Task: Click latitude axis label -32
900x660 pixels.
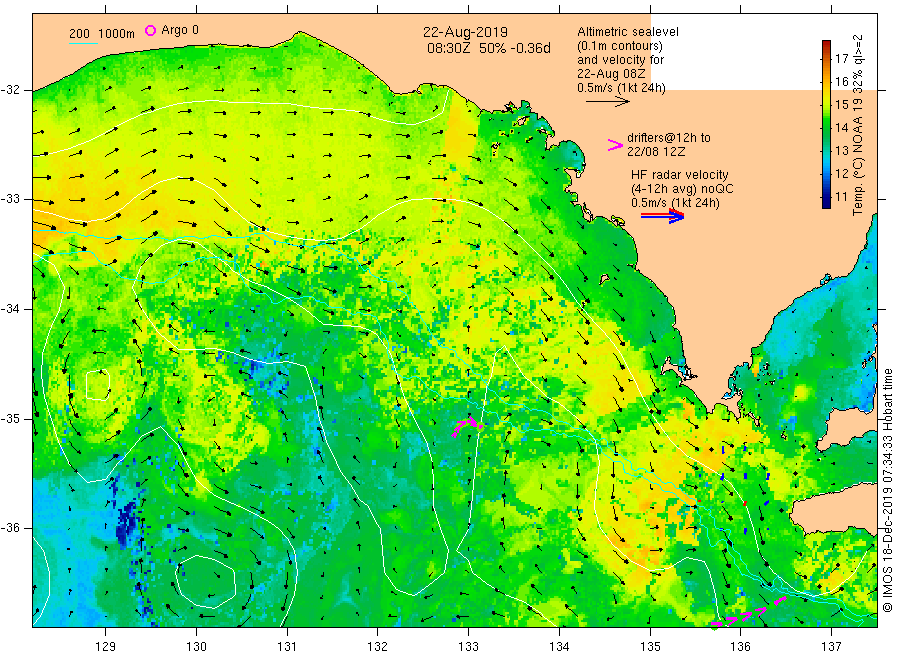Action: (x=10, y=90)
